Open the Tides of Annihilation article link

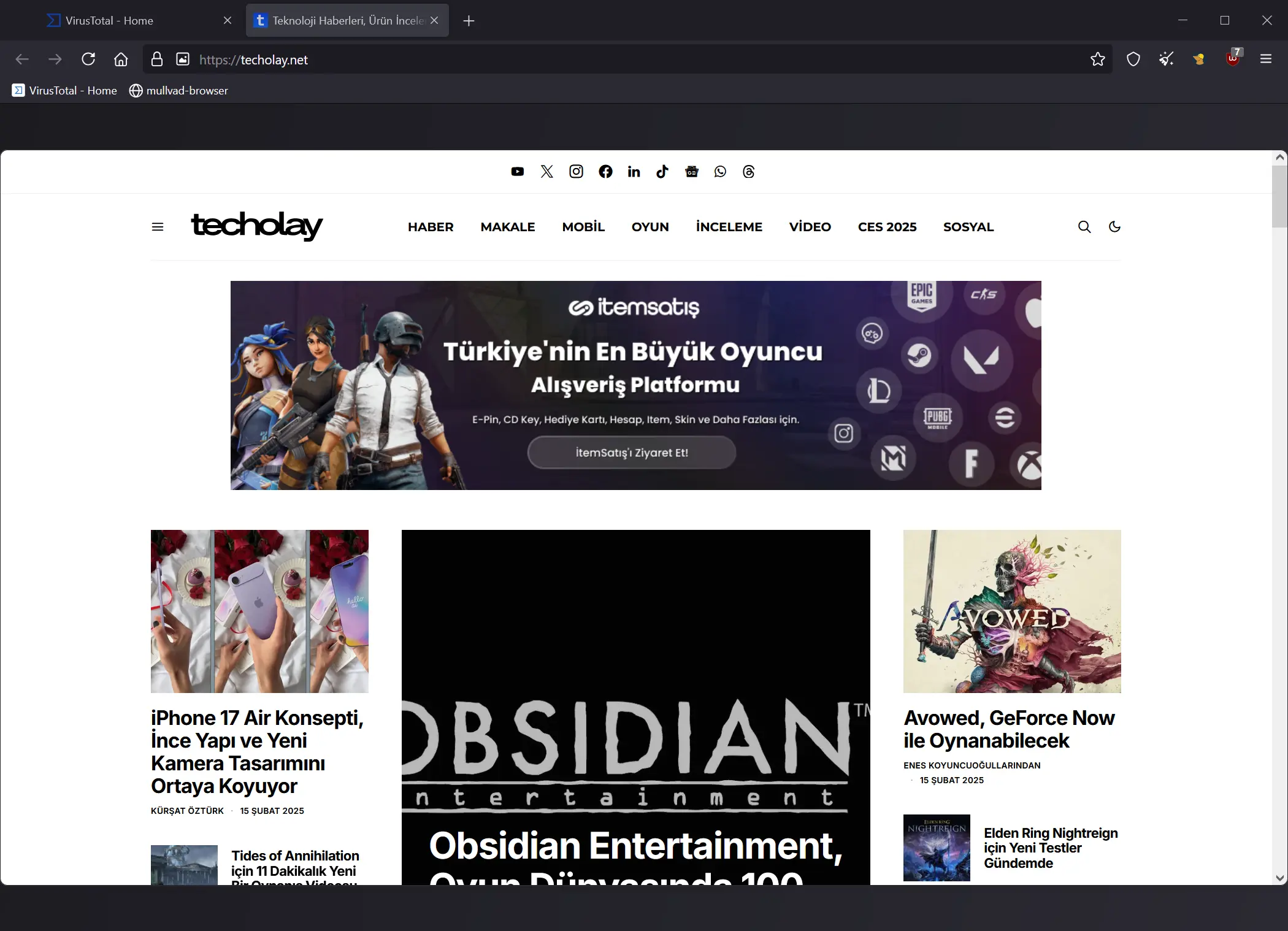tap(295, 867)
